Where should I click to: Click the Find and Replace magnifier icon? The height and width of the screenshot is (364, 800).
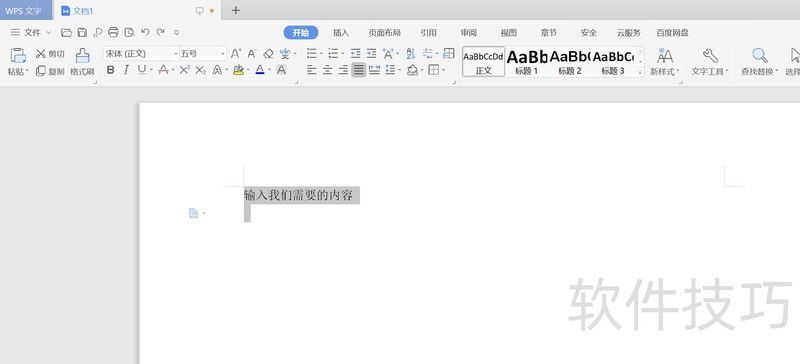(x=760, y=56)
